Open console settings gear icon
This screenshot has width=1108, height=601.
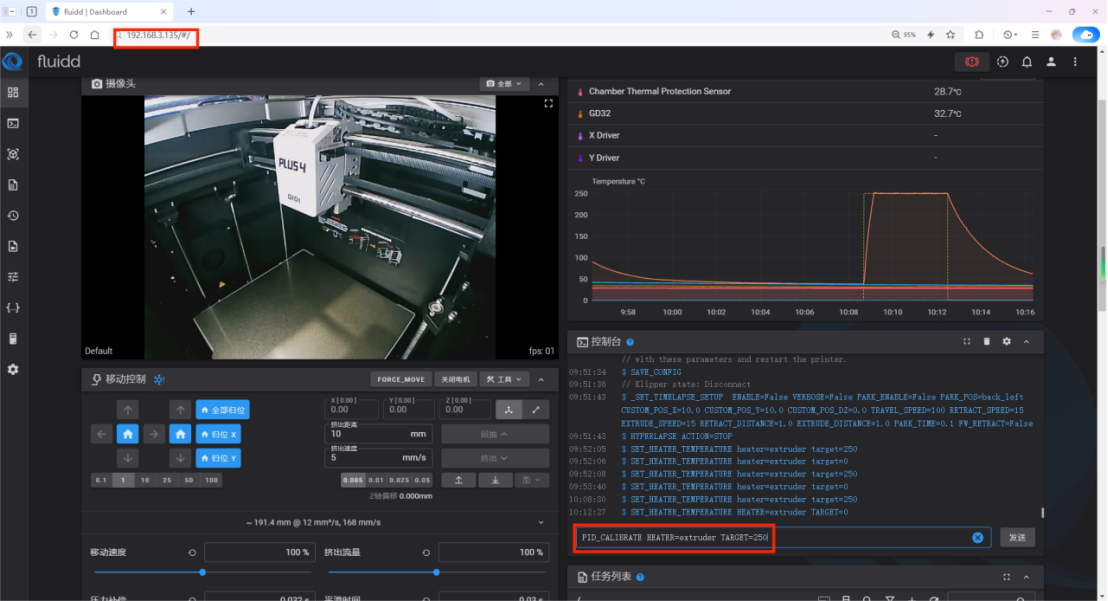click(x=1007, y=342)
